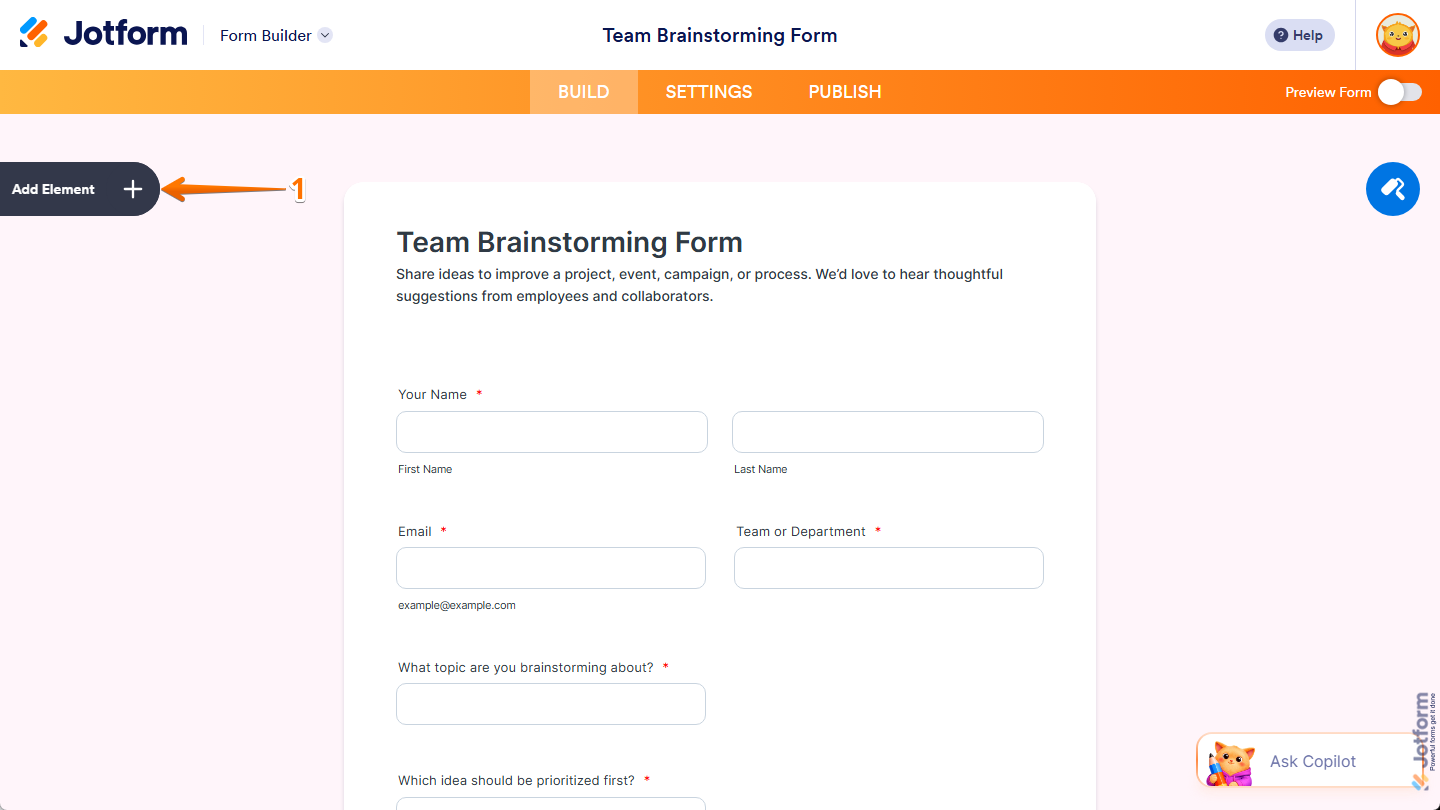Click the question mark icon inside Help
The width and height of the screenshot is (1440, 810).
coord(1280,34)
